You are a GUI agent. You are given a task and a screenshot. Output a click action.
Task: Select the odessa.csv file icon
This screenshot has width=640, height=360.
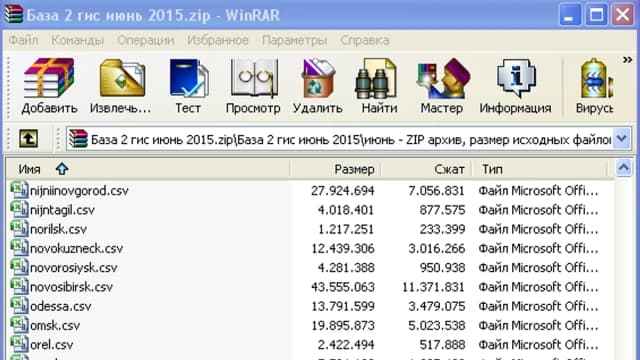(x=19, y=306)
